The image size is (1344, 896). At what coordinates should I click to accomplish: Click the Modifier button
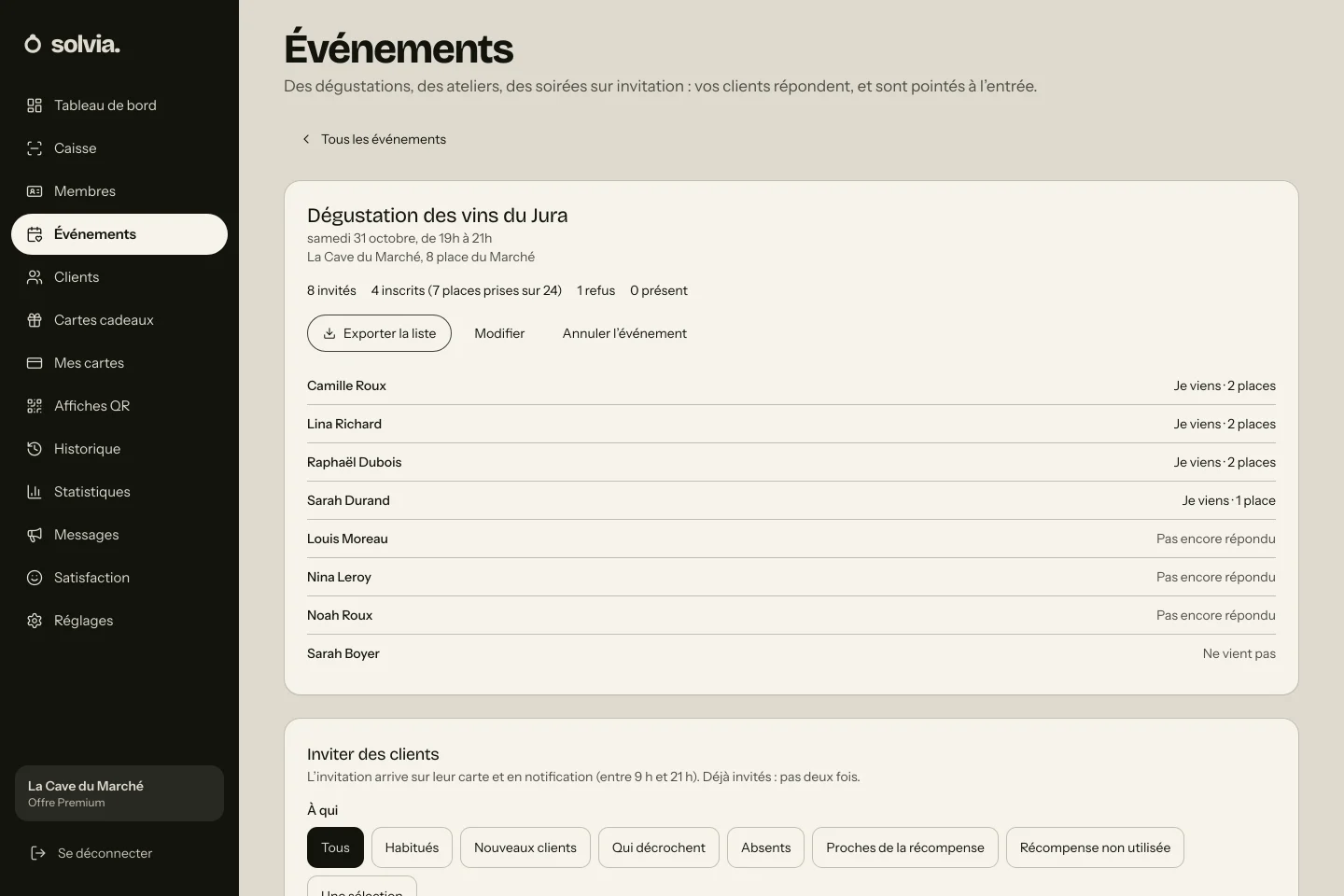(x=499, y=333)
